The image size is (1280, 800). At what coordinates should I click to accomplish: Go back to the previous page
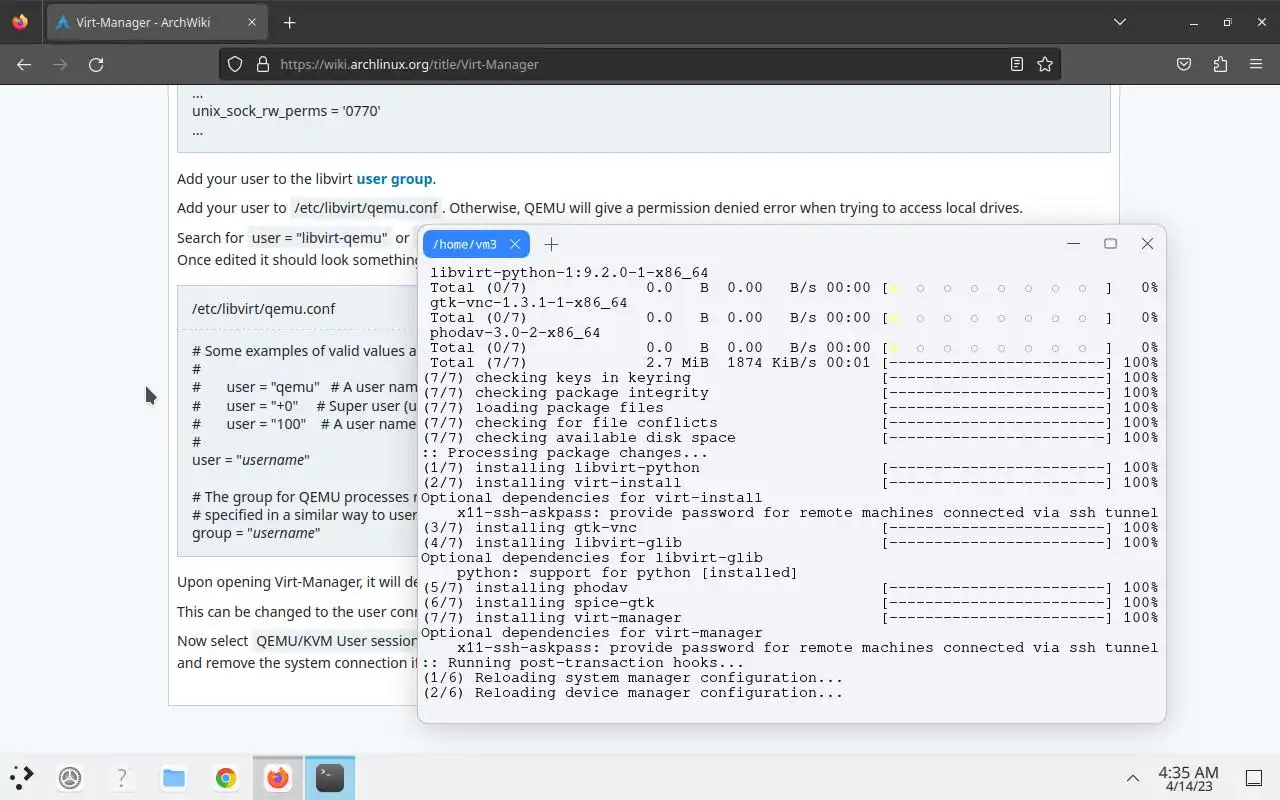pyautogui.click(x=24, y=64)
